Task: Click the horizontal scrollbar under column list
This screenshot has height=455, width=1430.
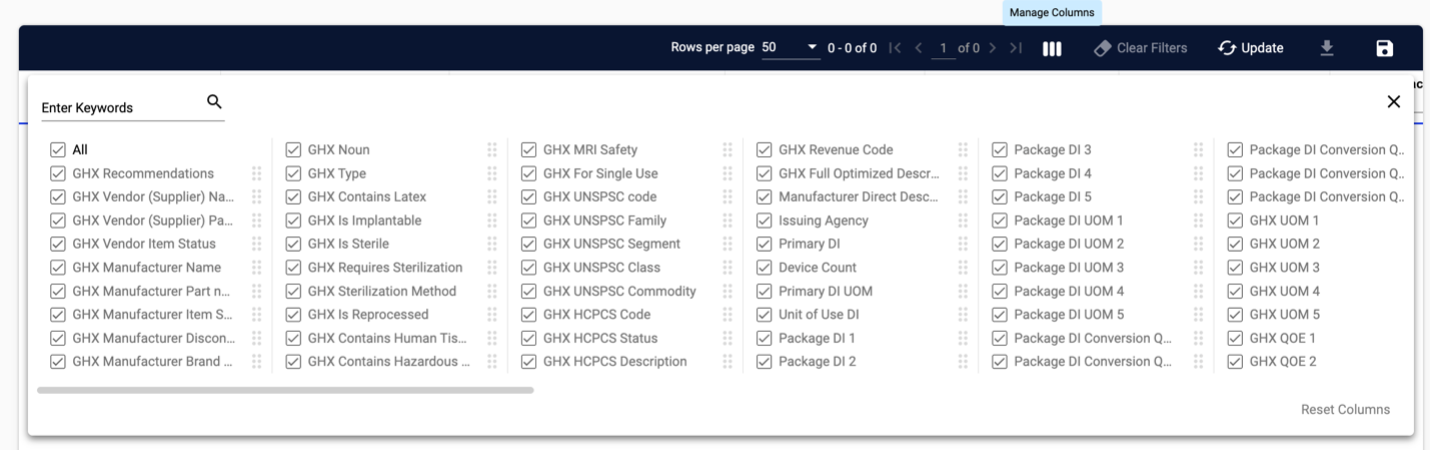Action: [x=285, y=390]
